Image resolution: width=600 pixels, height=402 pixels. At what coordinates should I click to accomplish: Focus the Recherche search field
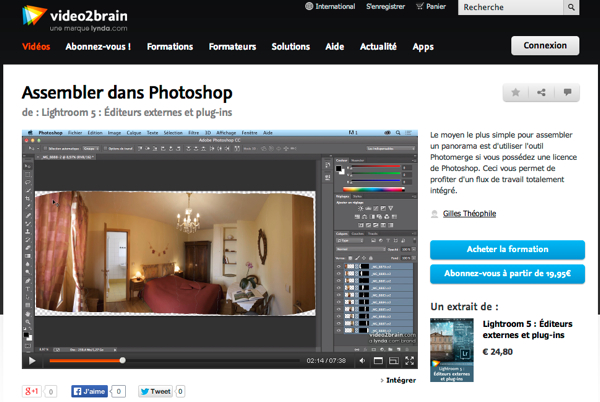pos(510,7)
